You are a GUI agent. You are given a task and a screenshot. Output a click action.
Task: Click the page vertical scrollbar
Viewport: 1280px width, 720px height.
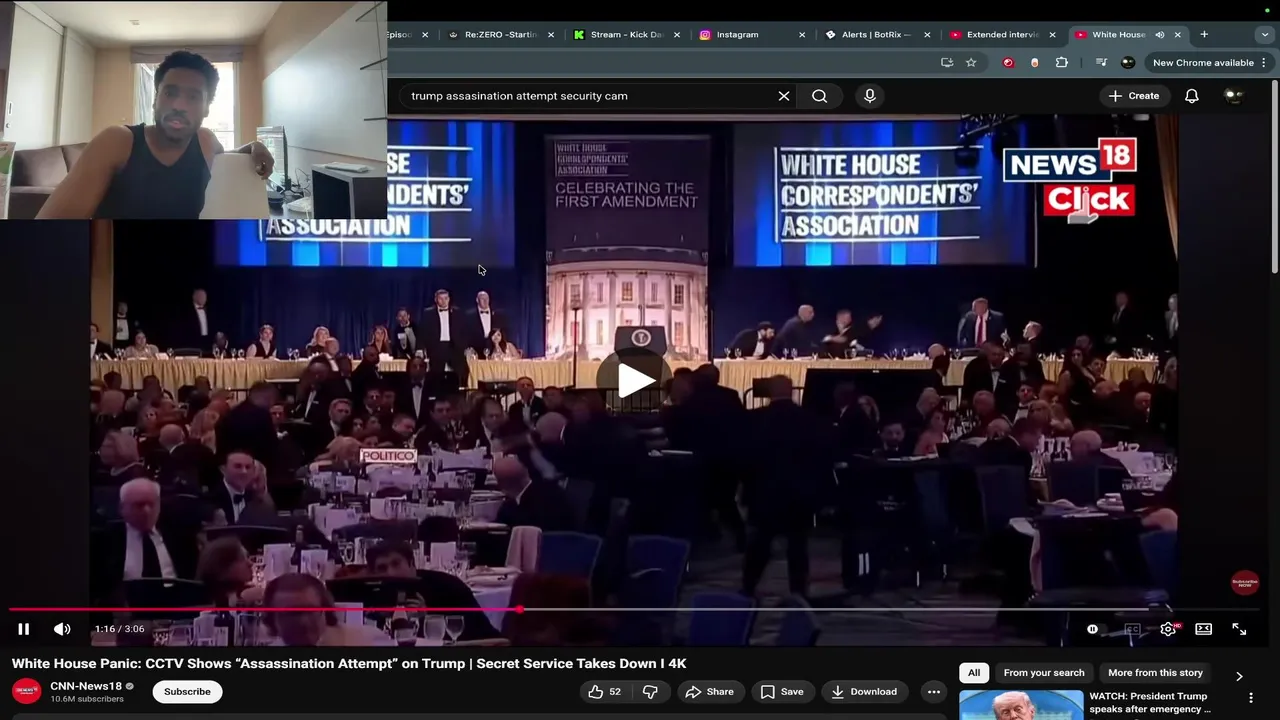[1275, 175]
